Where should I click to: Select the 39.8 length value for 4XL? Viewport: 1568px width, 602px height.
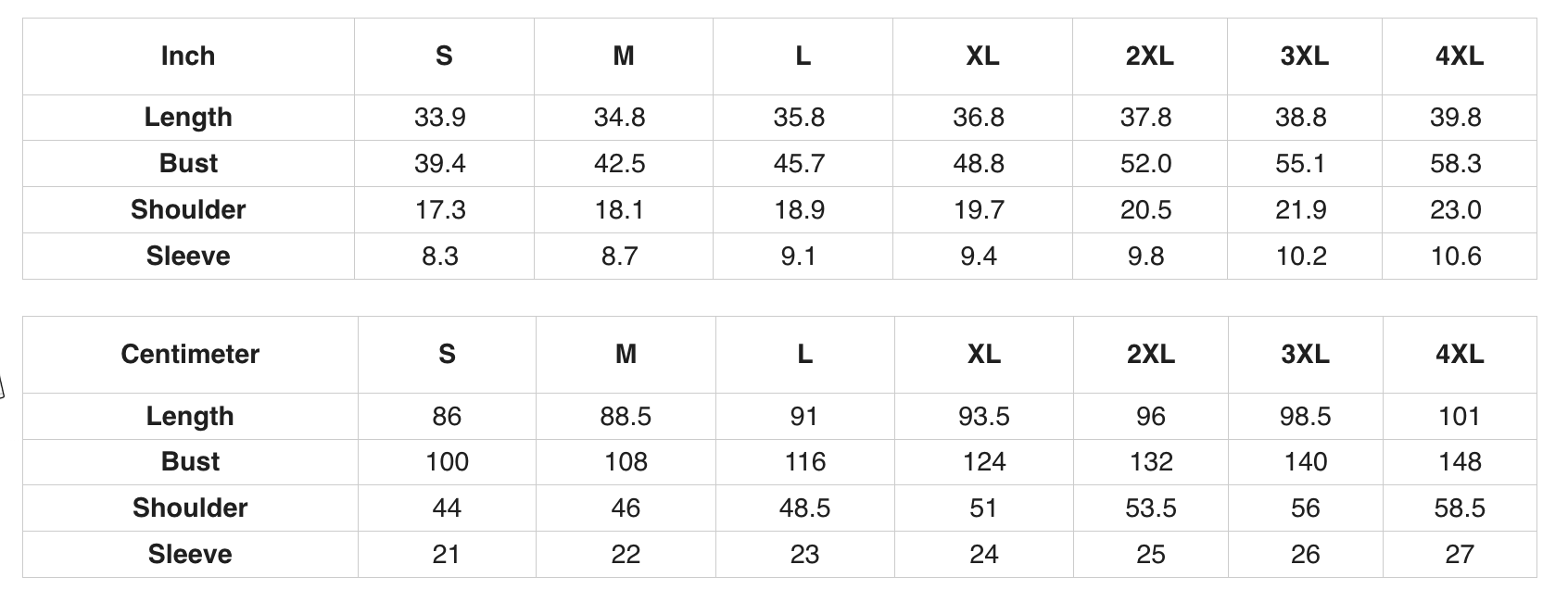[x=1456, y=118]
